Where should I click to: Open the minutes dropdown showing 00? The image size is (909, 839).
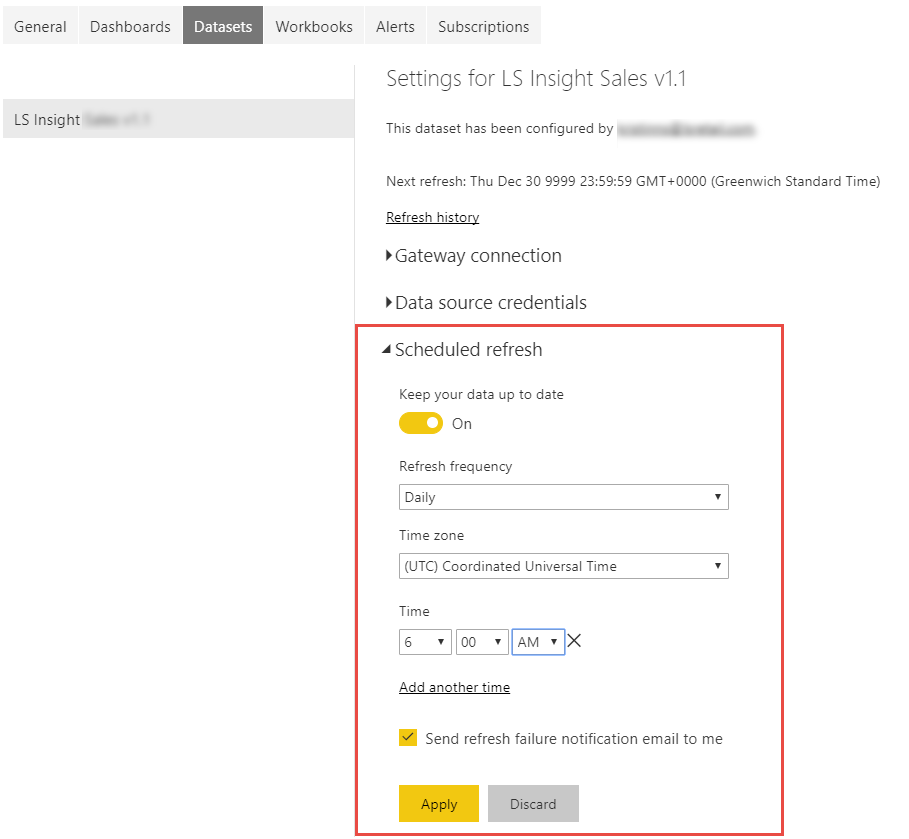click(x=482, y=642)
